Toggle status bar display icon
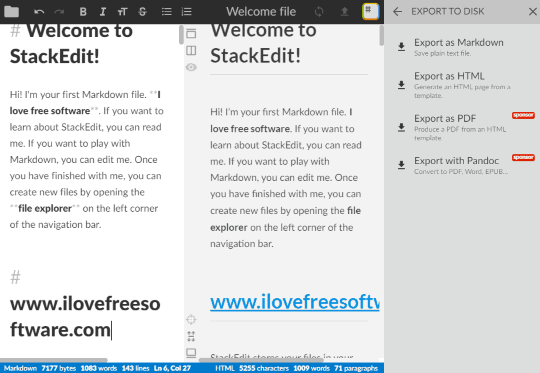 (191, 353)
